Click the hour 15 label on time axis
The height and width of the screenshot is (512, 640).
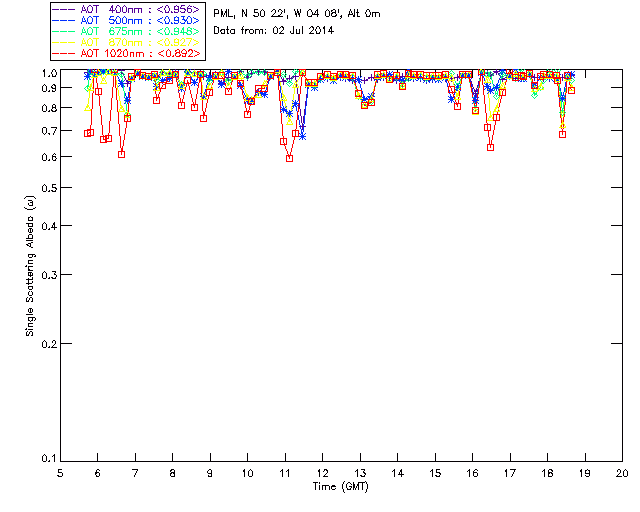pyautogui.click(x=435, y=473)
